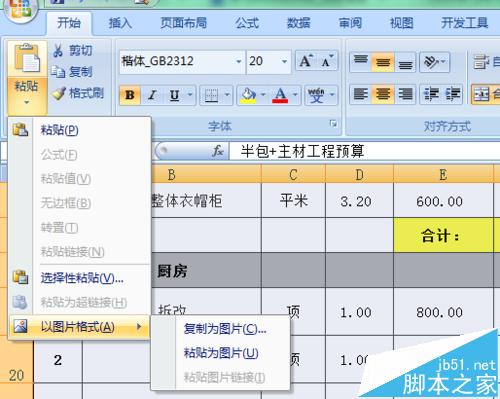Open 以图片格式(A) submenu

pyautogui.click(x=79, y=327)
